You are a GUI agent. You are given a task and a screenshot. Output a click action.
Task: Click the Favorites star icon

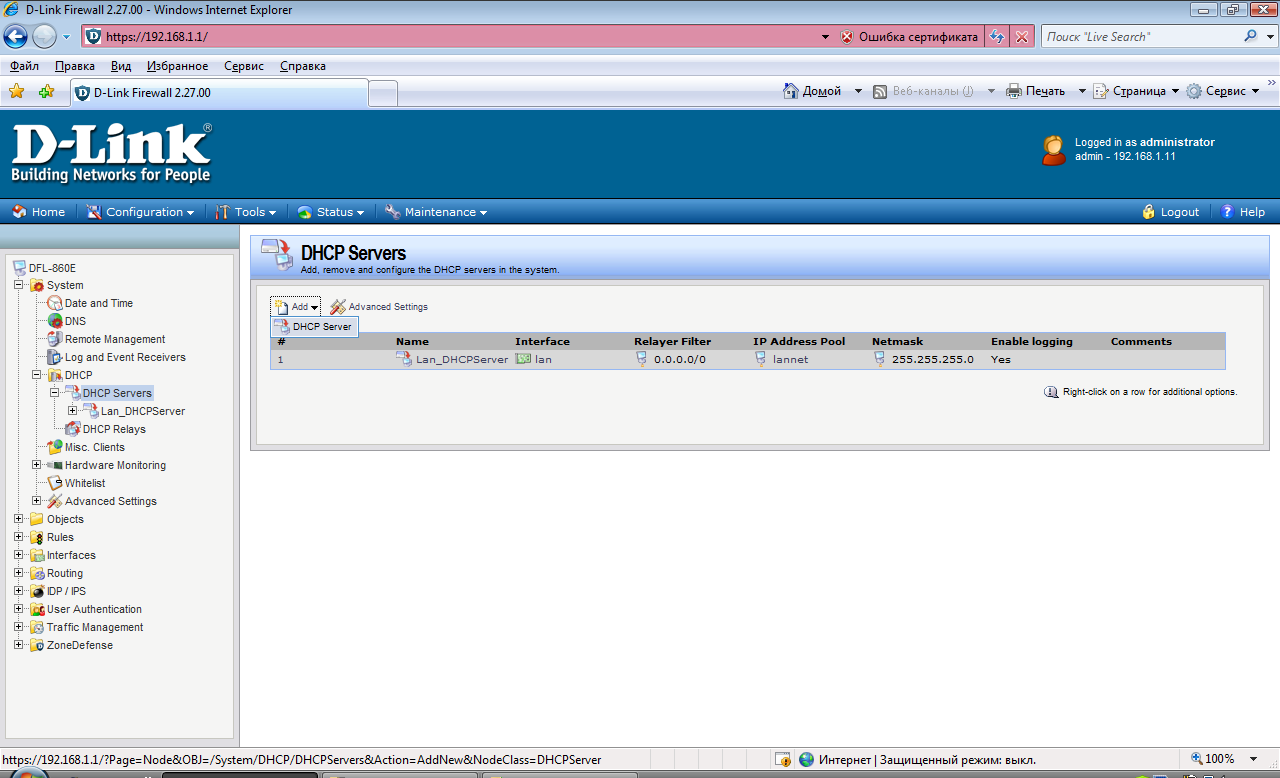pyautogui.click(x=16, y=92)
